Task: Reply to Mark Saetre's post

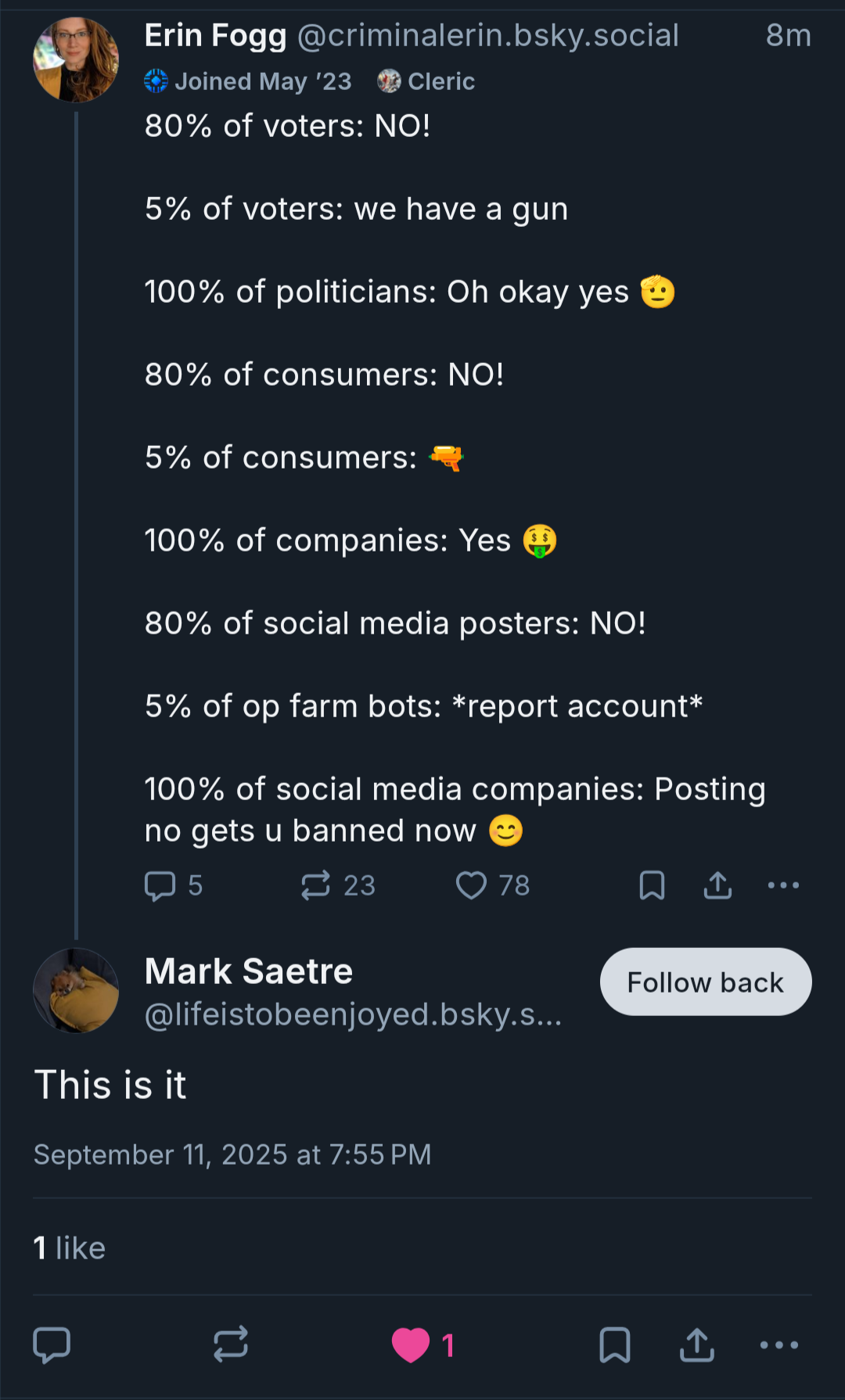Action: tap(52, 1345)
